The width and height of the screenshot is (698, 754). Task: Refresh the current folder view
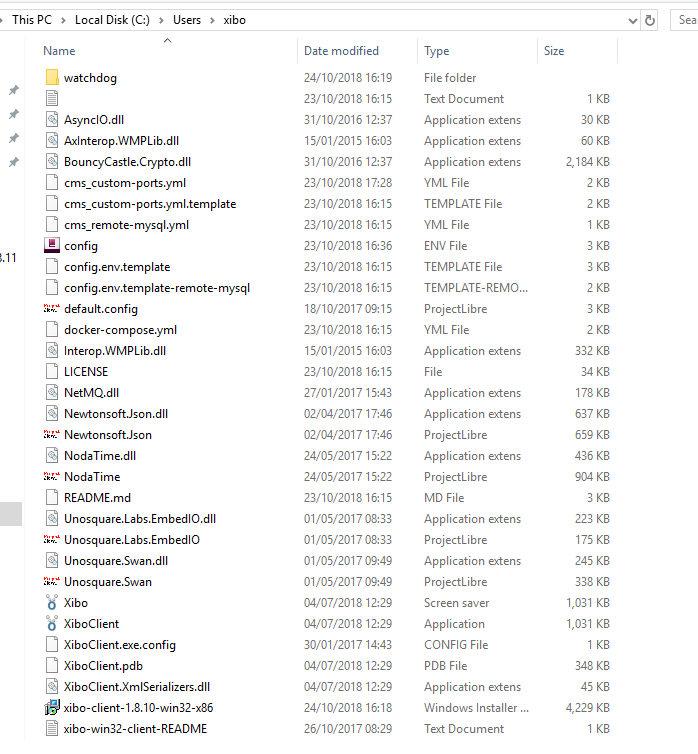tap(649, 20)
